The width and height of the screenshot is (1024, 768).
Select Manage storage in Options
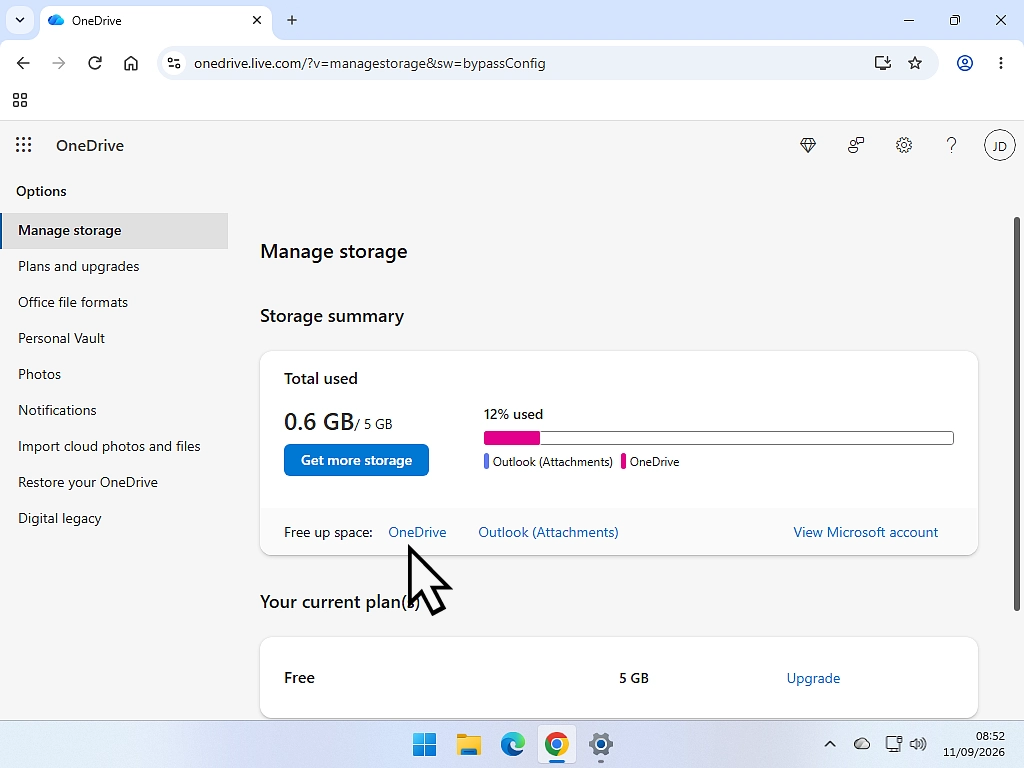point(114,231)
